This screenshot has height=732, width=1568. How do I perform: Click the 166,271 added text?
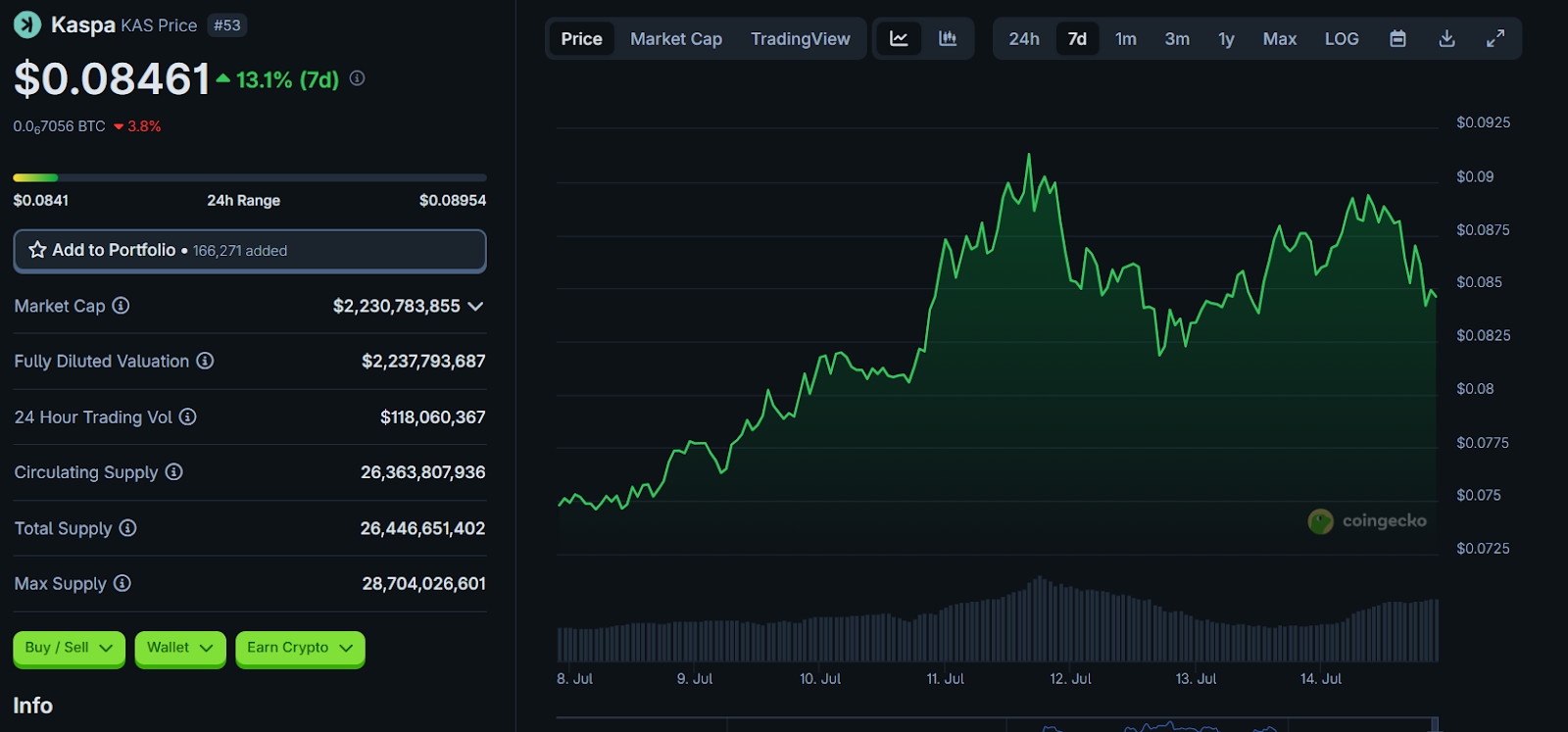(x=240, y=251)
